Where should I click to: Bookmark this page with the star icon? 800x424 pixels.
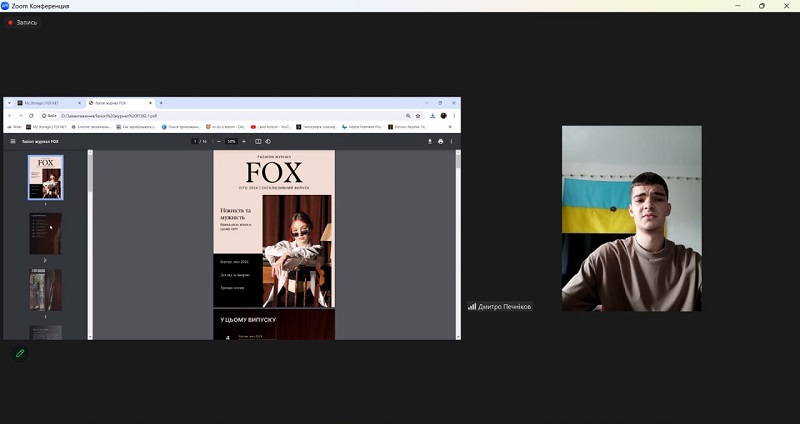418,116
